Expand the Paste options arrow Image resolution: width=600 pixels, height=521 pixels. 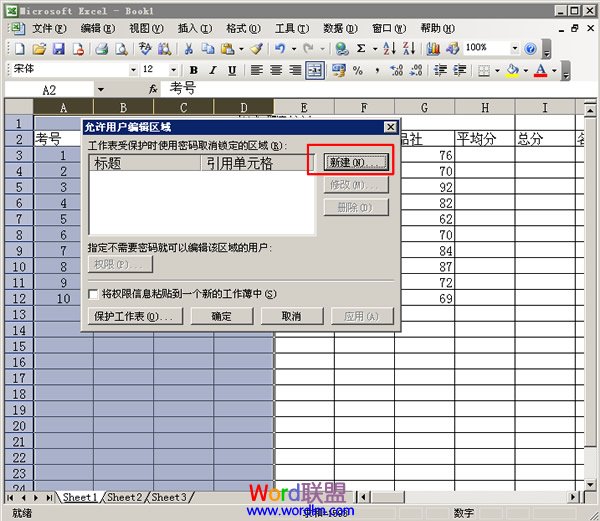241,49
